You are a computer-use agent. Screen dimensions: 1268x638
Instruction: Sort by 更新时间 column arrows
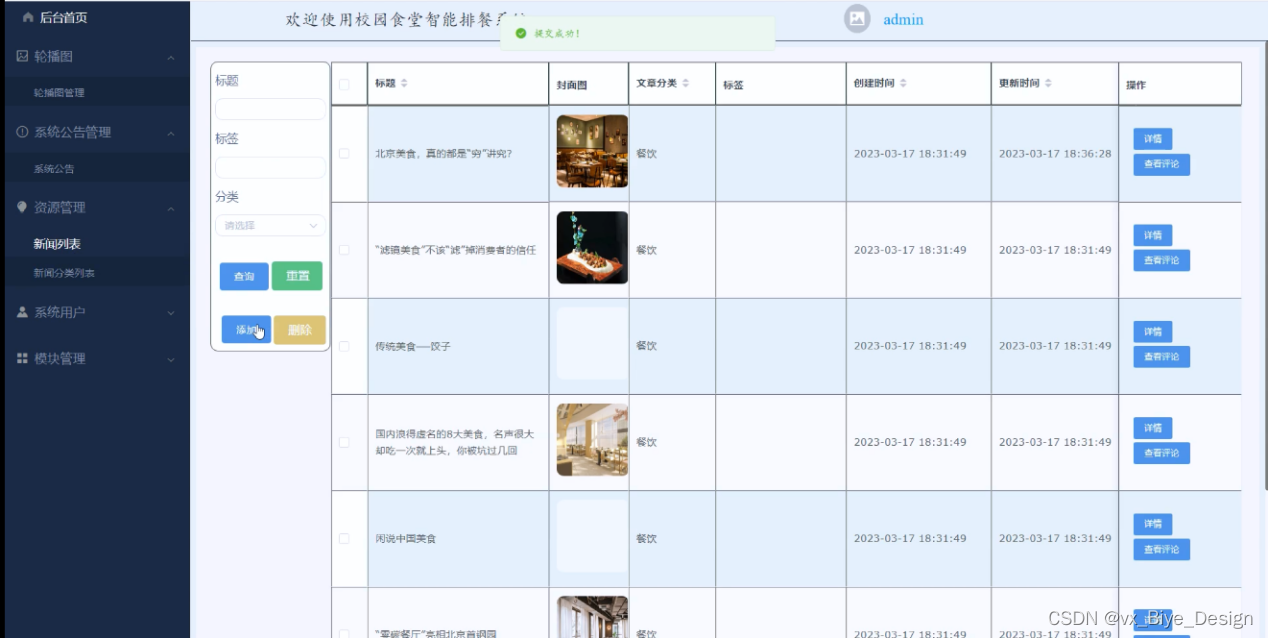1048,83
